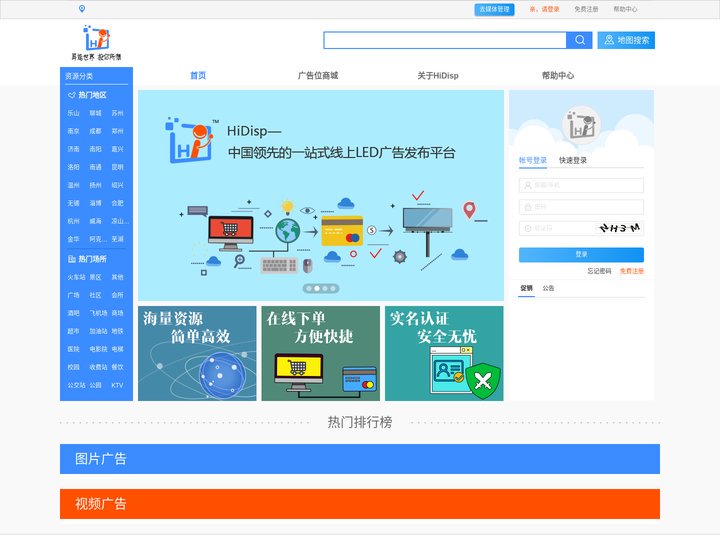Screen dimensions: 720x540
Task: Switch to the 帐号登录 tab
Action: [533, 160]
